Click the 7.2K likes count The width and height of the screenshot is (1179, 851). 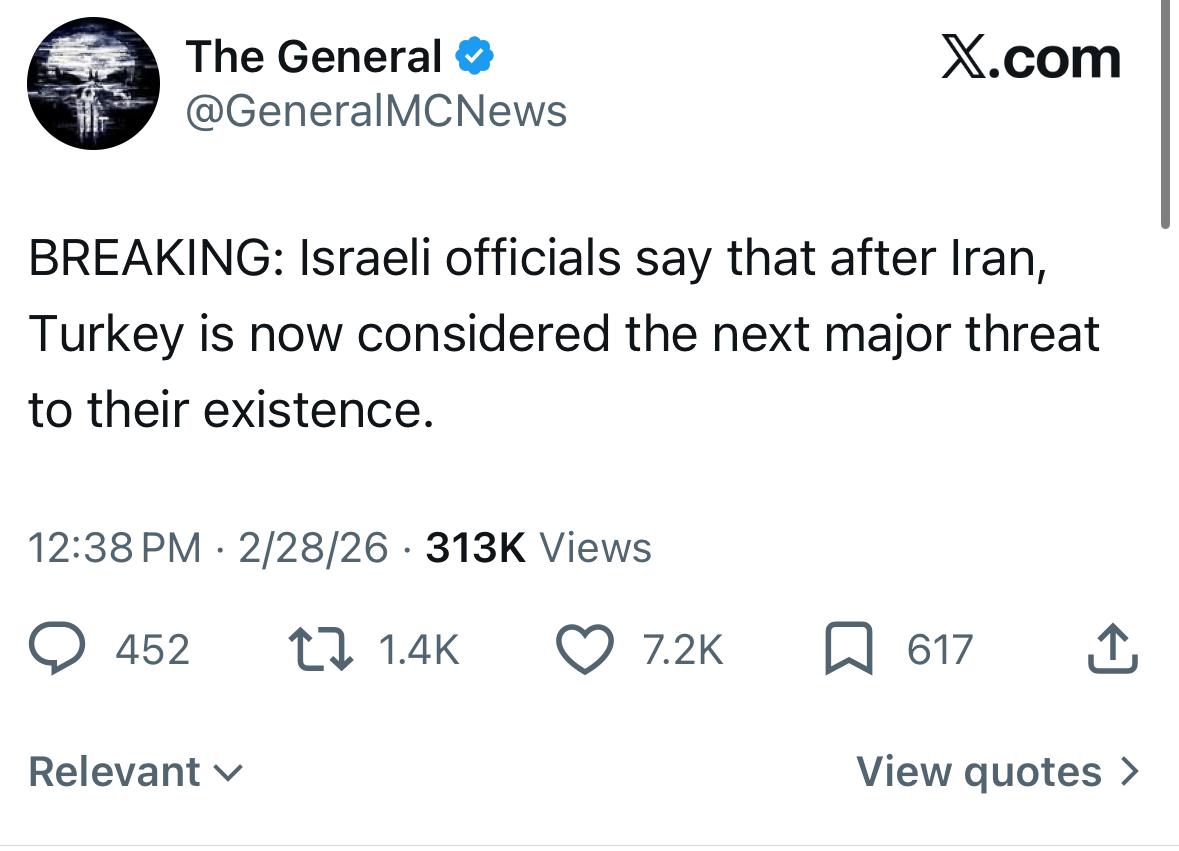click(684, 651)
